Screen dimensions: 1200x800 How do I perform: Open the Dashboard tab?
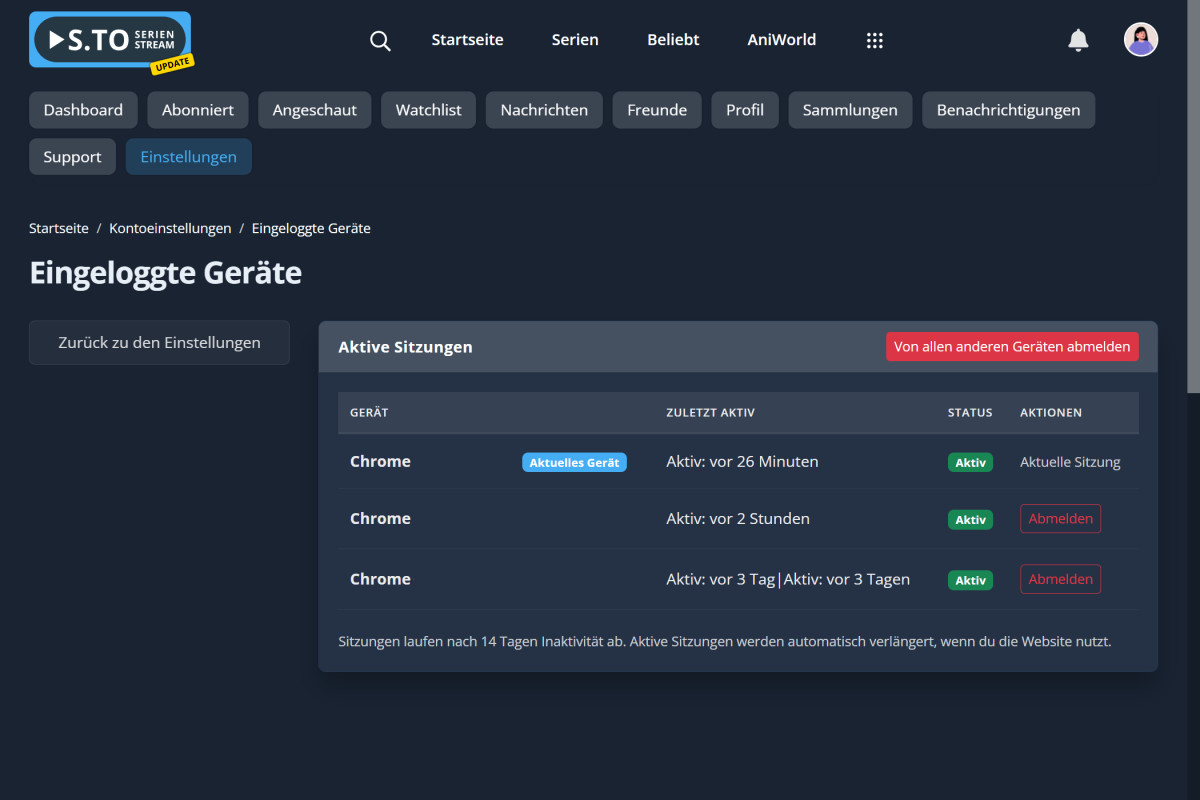coord(83,109)
